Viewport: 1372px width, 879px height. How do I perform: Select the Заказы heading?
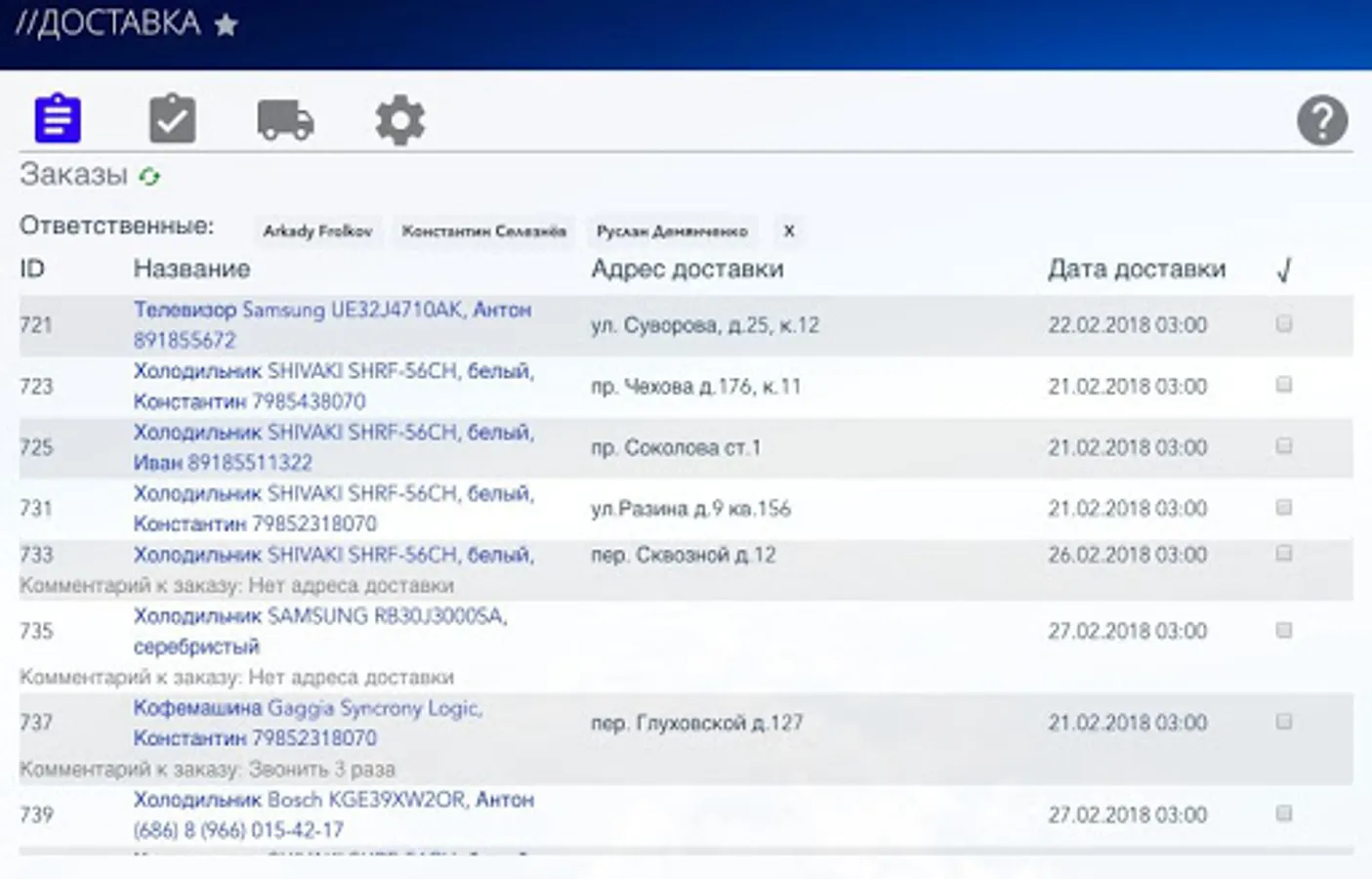[x=74, y=174]
